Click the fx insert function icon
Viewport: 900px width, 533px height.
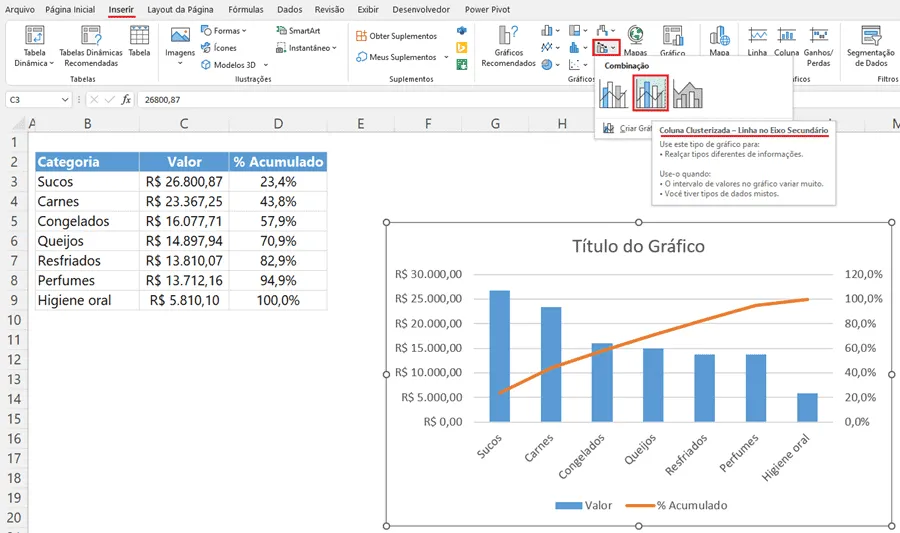pyautogui.click(x=126, y=100)
